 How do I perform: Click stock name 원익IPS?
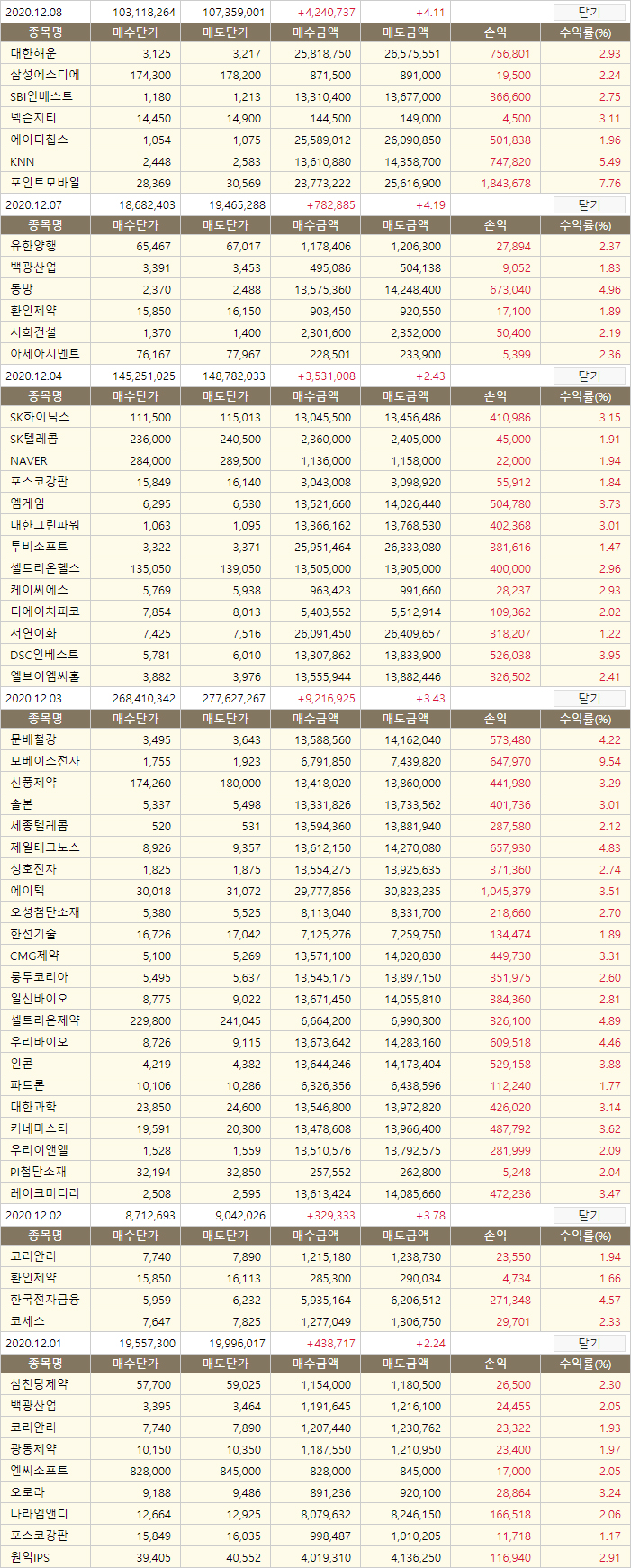point(30,1557)
